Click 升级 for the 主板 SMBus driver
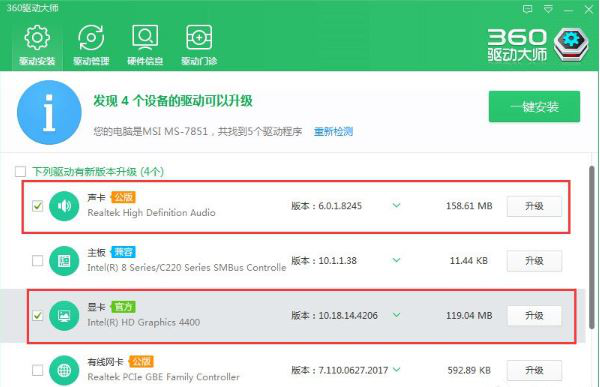This screenshot has height=387, width=600. (534, 261)
